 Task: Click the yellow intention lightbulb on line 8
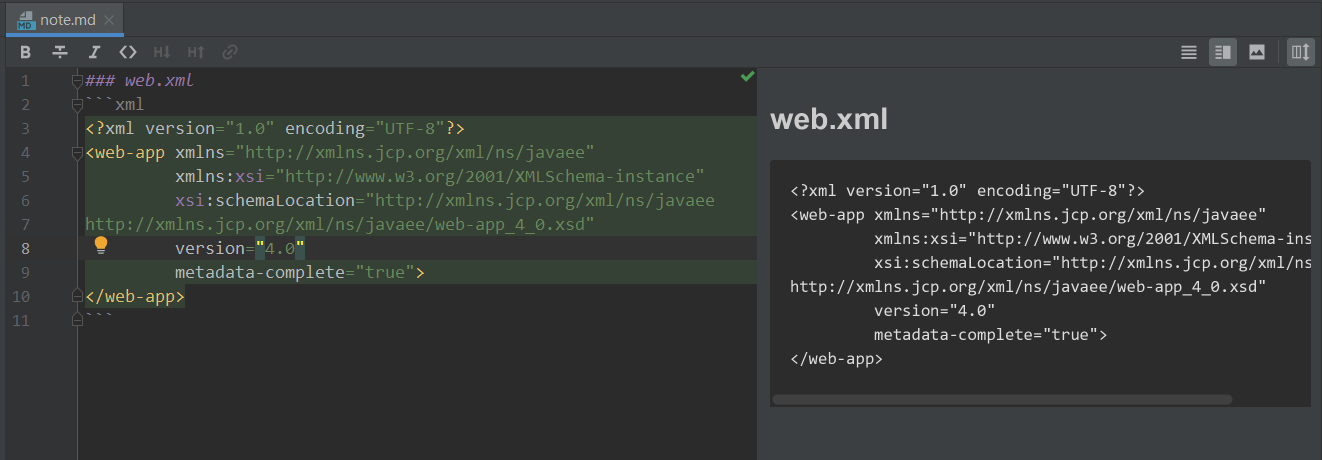click(x=101, y=245)
